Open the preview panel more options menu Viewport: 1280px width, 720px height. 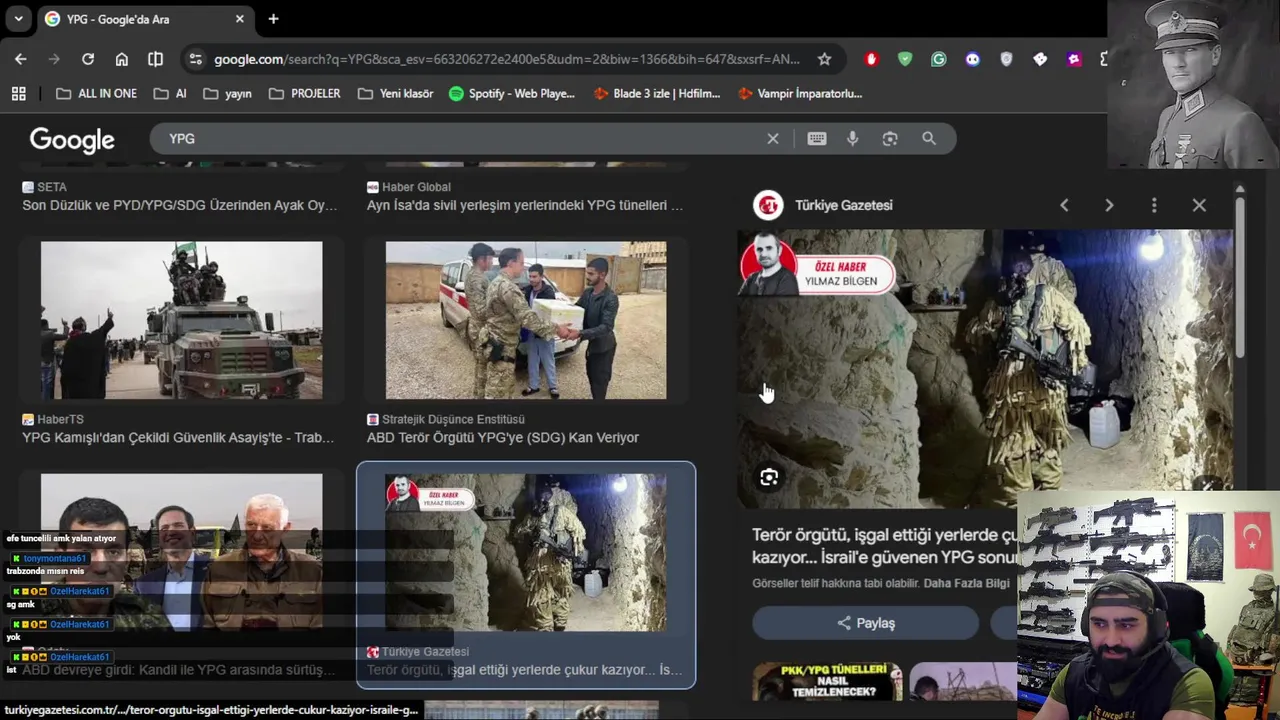point(1154,205)
